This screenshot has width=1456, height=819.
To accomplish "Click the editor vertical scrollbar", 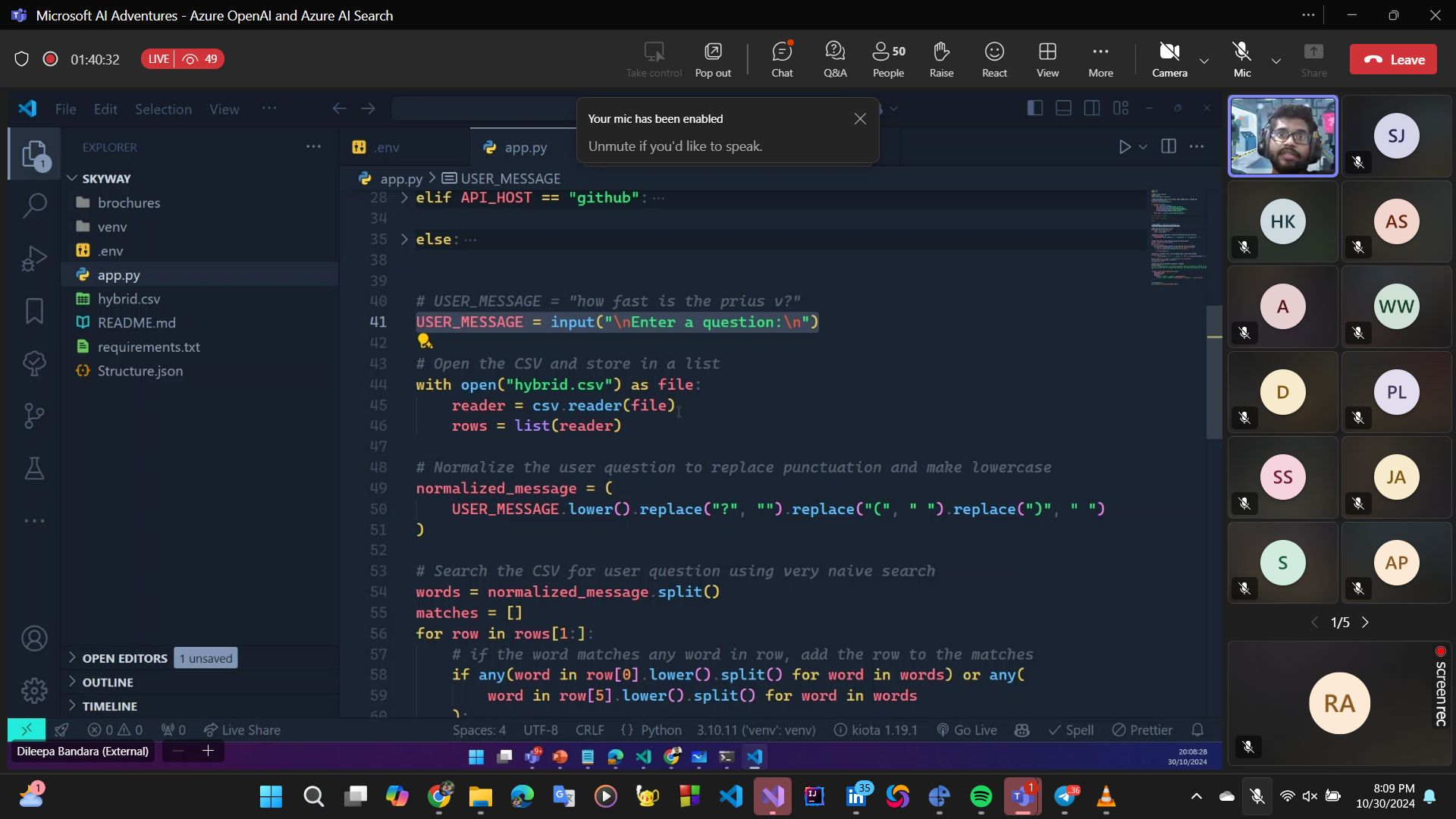I will point(1214,372).
